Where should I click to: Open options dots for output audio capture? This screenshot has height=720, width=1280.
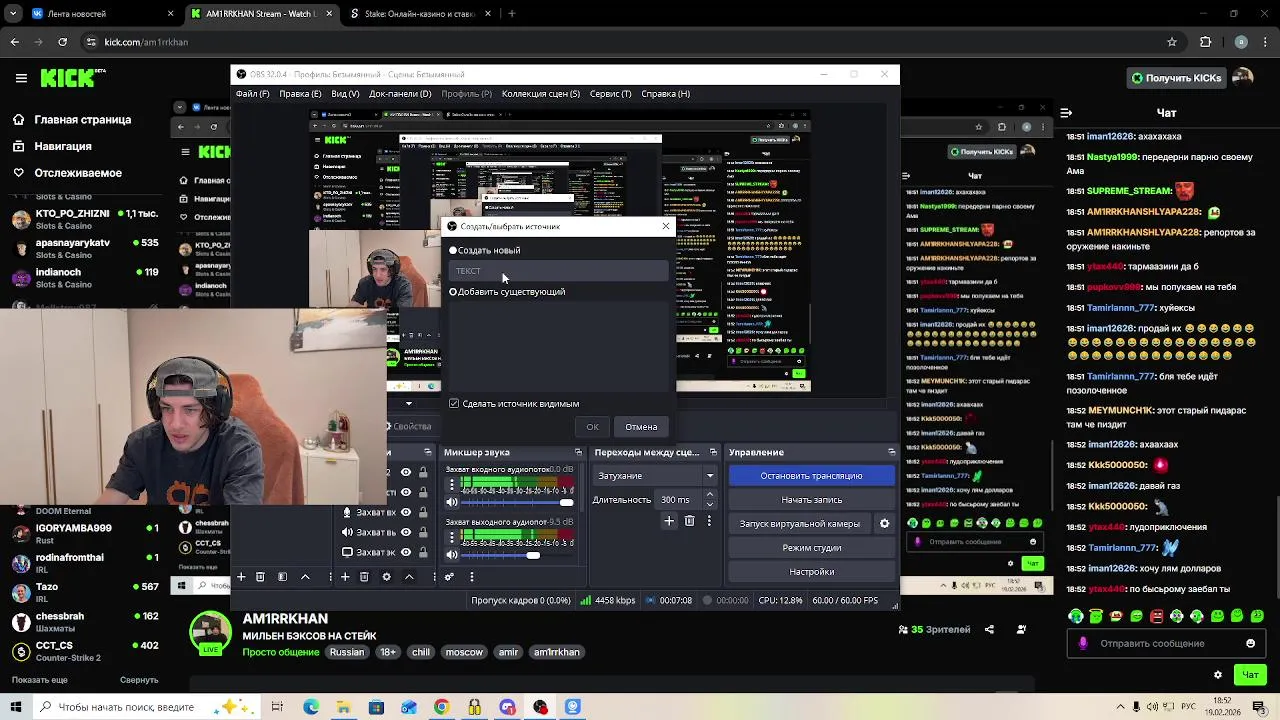[452, 539]
